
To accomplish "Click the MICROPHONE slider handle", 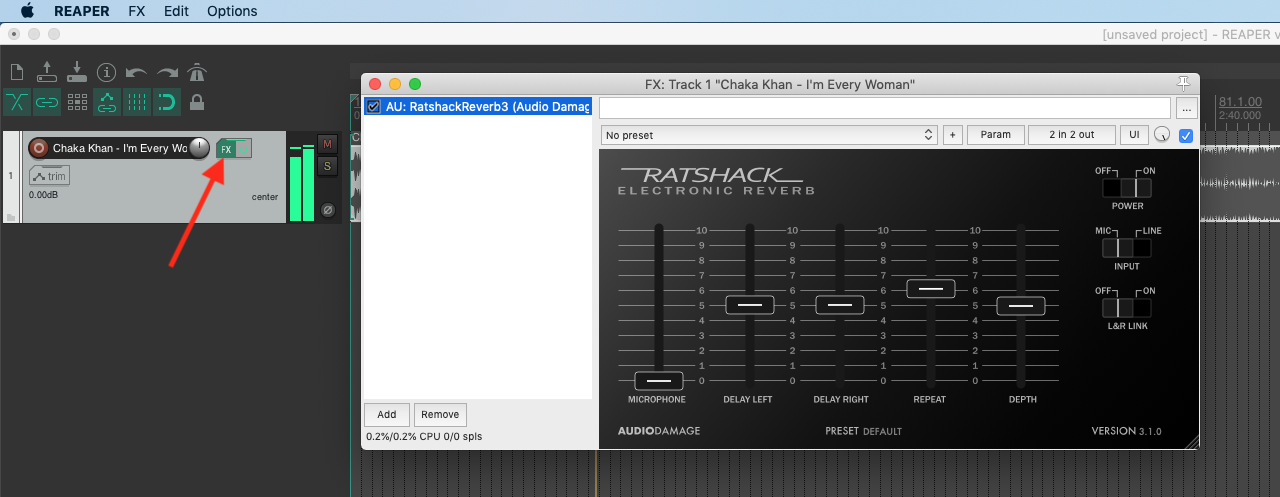I will (659, 380).
